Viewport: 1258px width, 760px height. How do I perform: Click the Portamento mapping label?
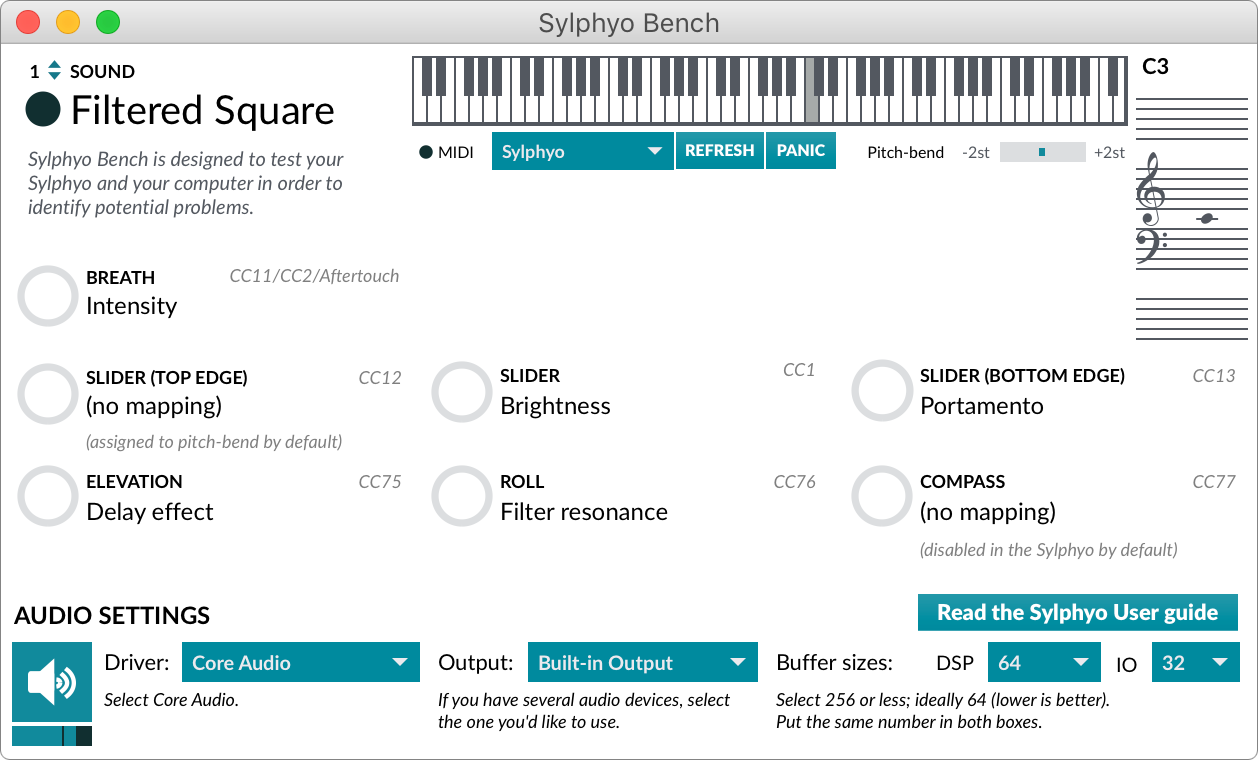(982, 406)
